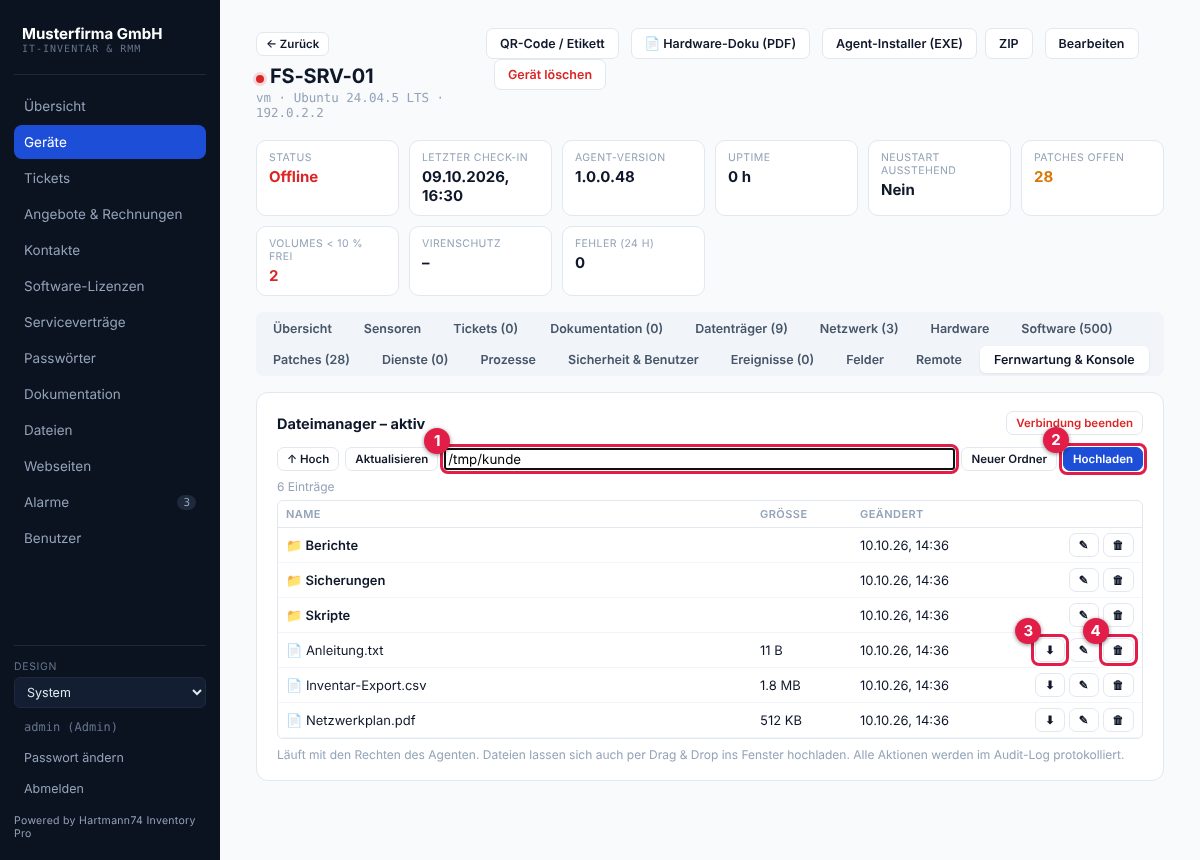Click Gerät löschen to delete device
Screen dimensions: 1200x860
pos(550,75)
